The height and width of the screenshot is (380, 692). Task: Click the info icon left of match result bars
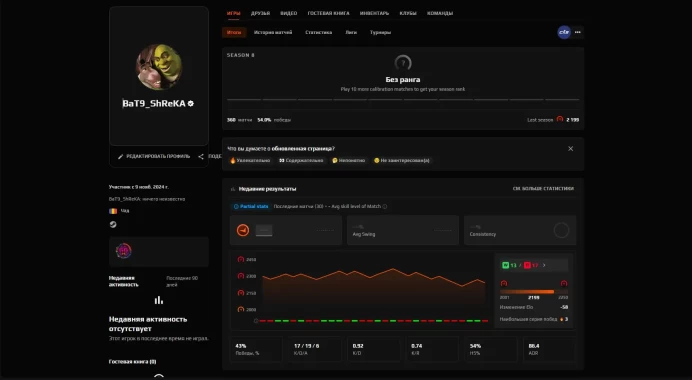pyautogui.click(x=256, y=321)
